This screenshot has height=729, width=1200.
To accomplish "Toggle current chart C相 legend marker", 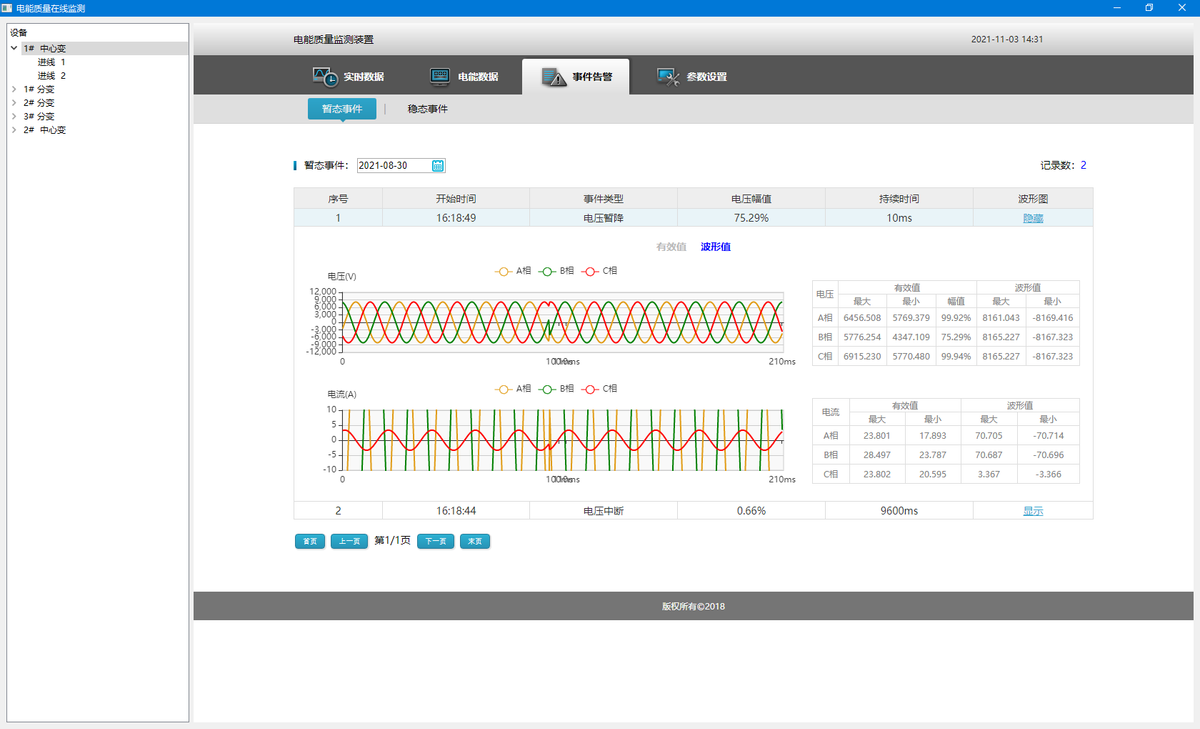I will pyautogui.click(x=591, y=388).
